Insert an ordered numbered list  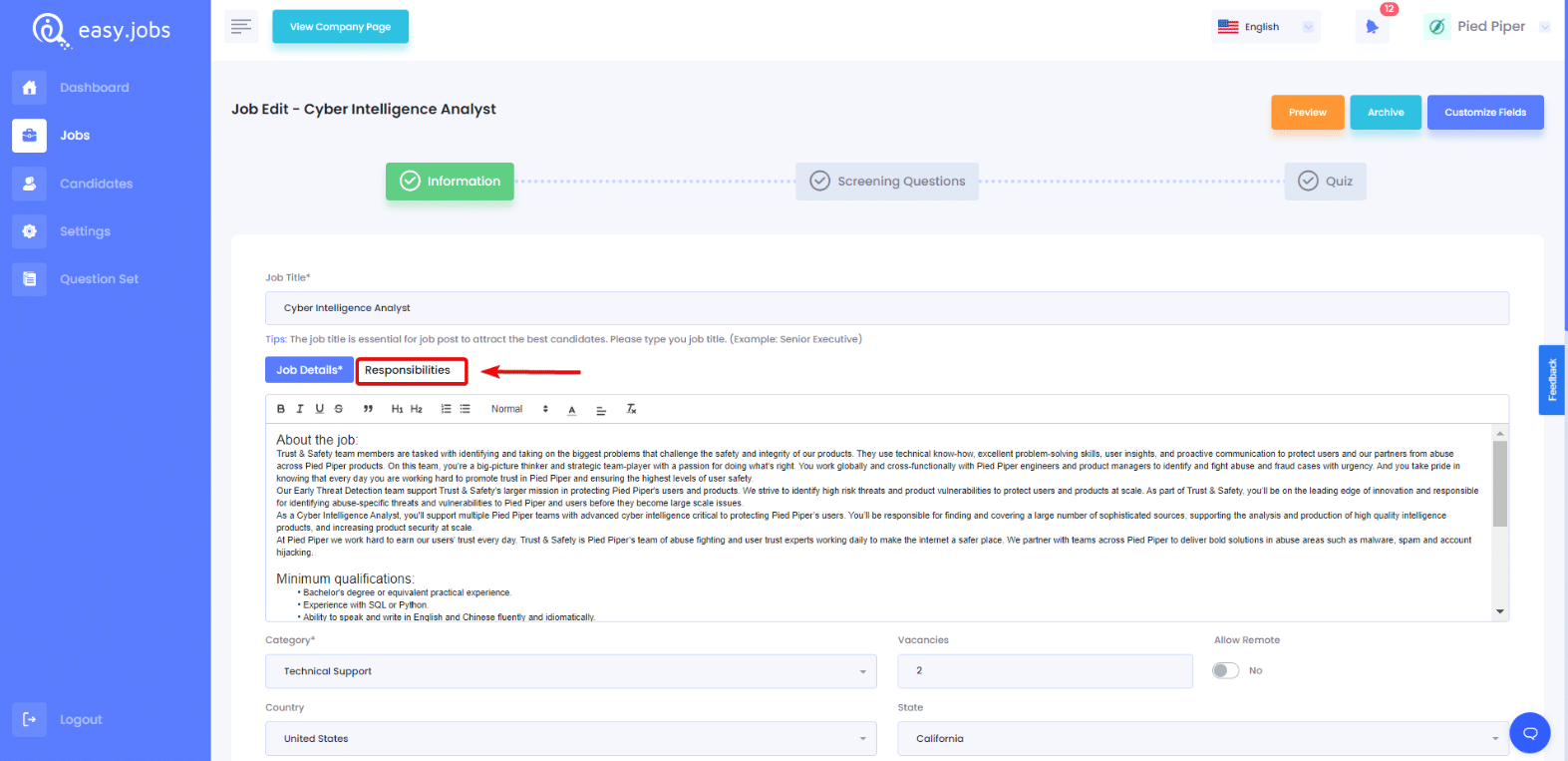coord(446,409)
